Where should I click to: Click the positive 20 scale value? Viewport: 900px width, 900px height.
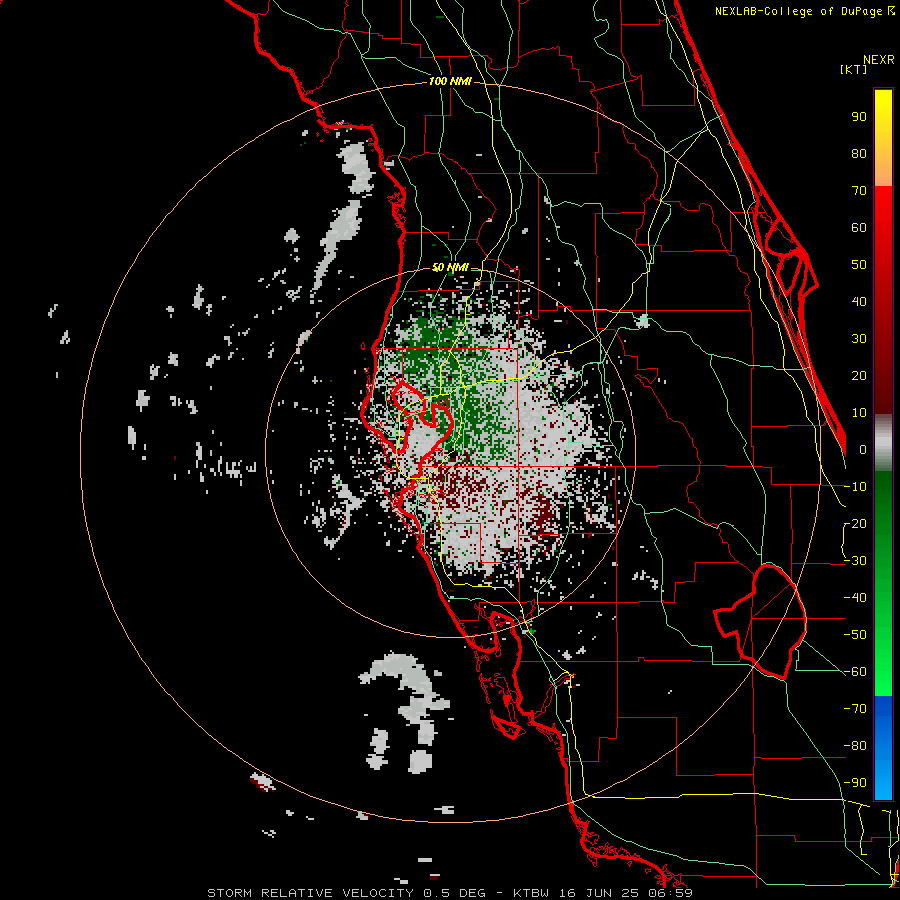click(859, 375)
